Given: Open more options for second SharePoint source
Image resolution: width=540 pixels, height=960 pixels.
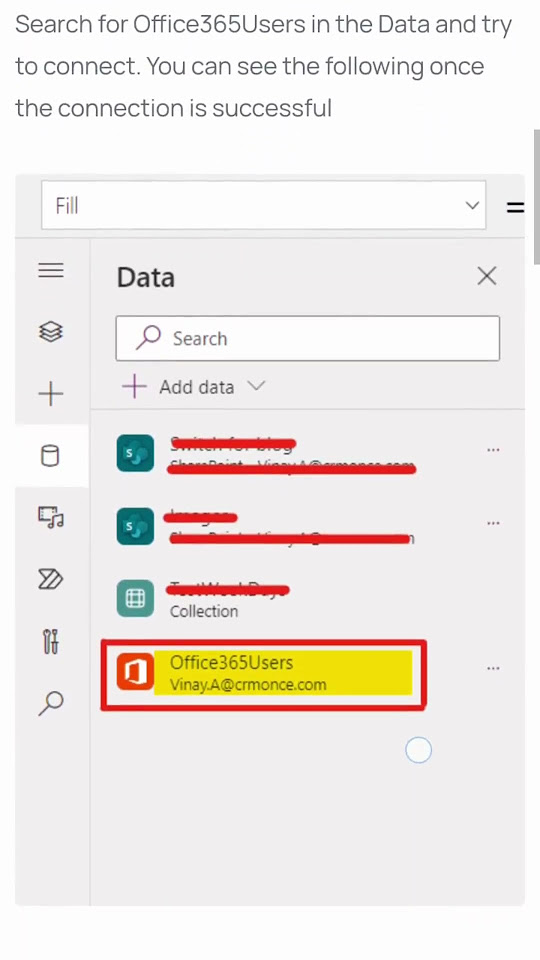Looking at the screenshot, I should pos(493,523).
